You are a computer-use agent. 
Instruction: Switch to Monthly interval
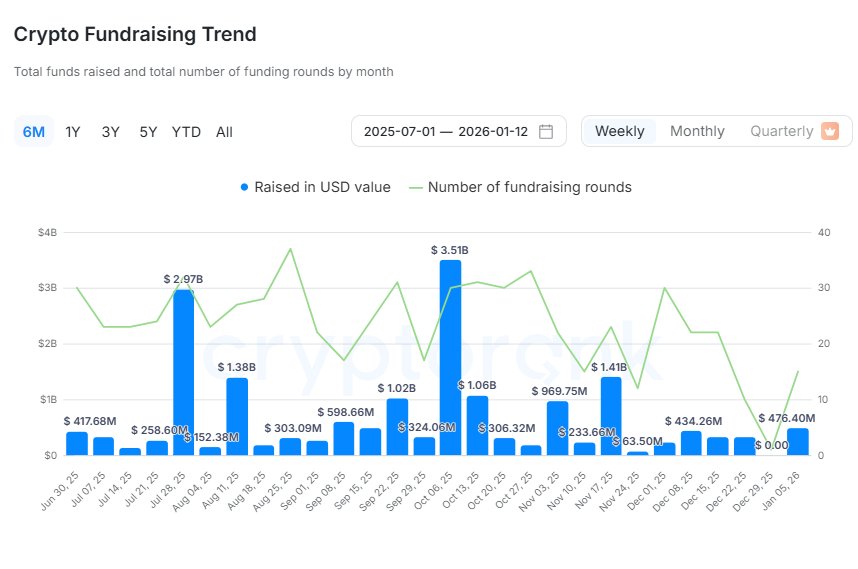click(x=697, y=131)
